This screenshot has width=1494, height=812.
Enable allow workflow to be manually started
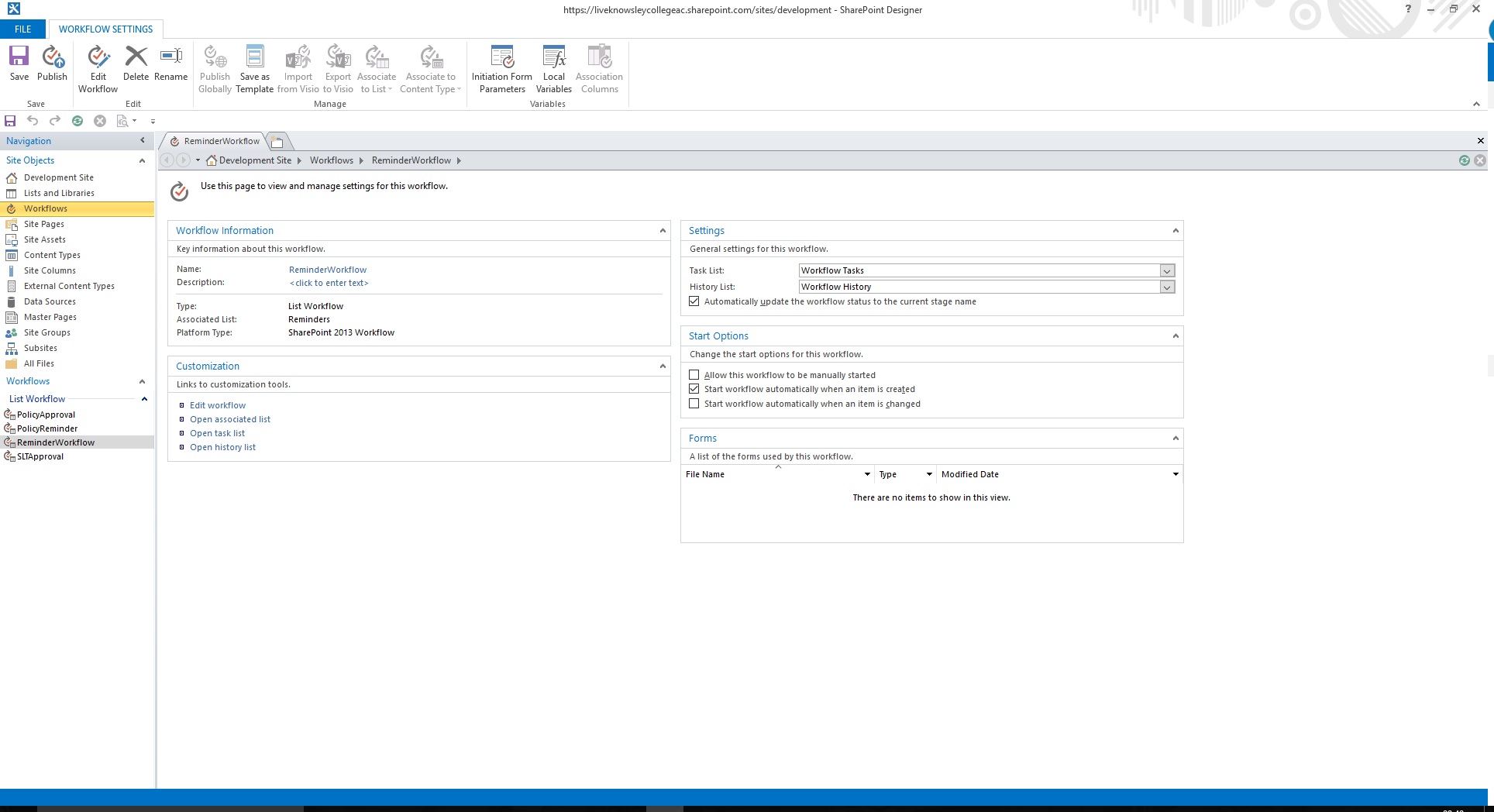(x=694, y=375)
